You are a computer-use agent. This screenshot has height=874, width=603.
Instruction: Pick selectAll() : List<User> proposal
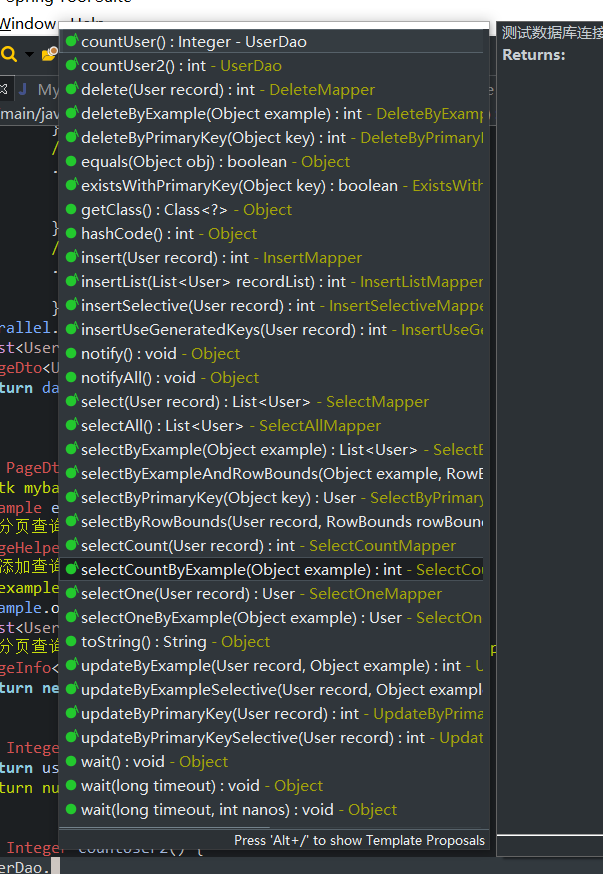click(x=271, y=425)
